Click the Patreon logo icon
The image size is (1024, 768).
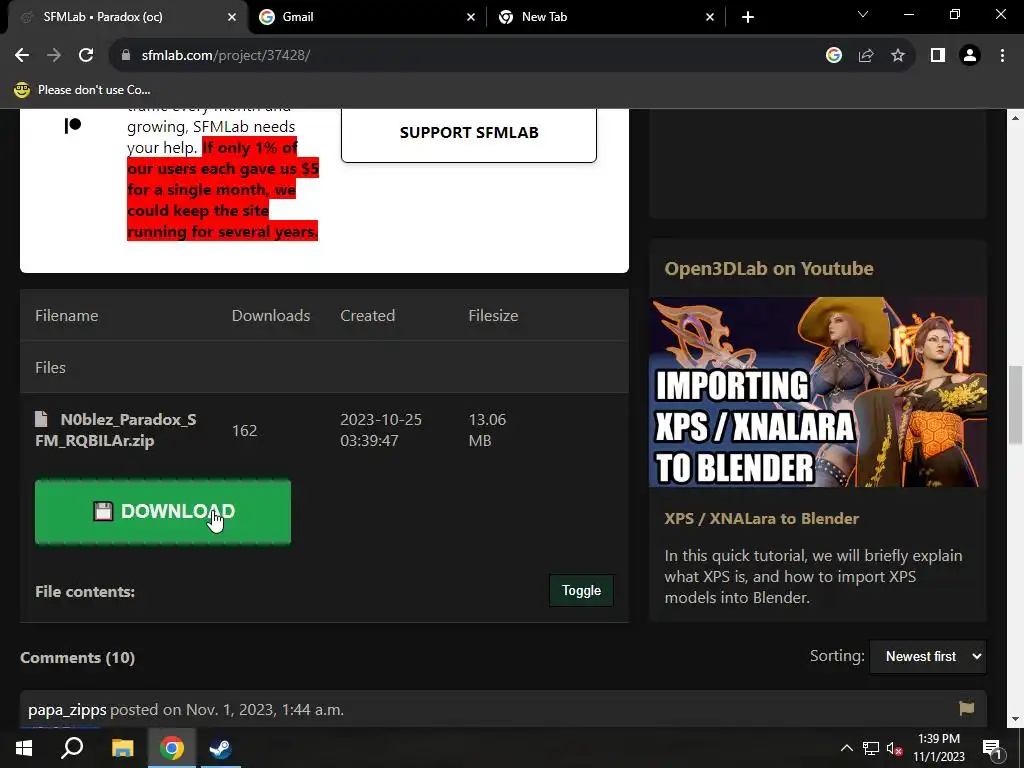coord(72,125)
